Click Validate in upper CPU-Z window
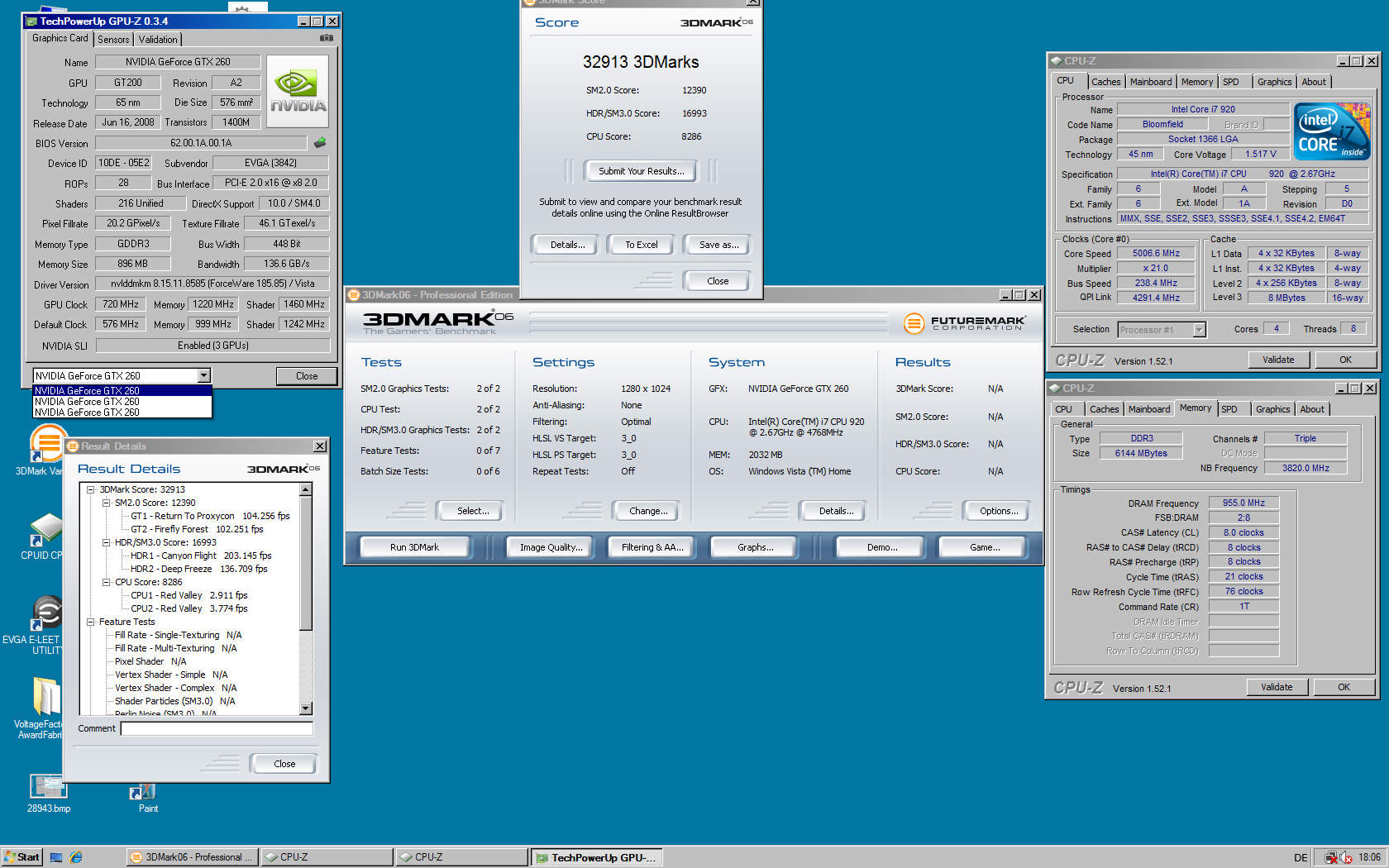1389x868 pixels. pyautogui.click(x=1278, y=360)
